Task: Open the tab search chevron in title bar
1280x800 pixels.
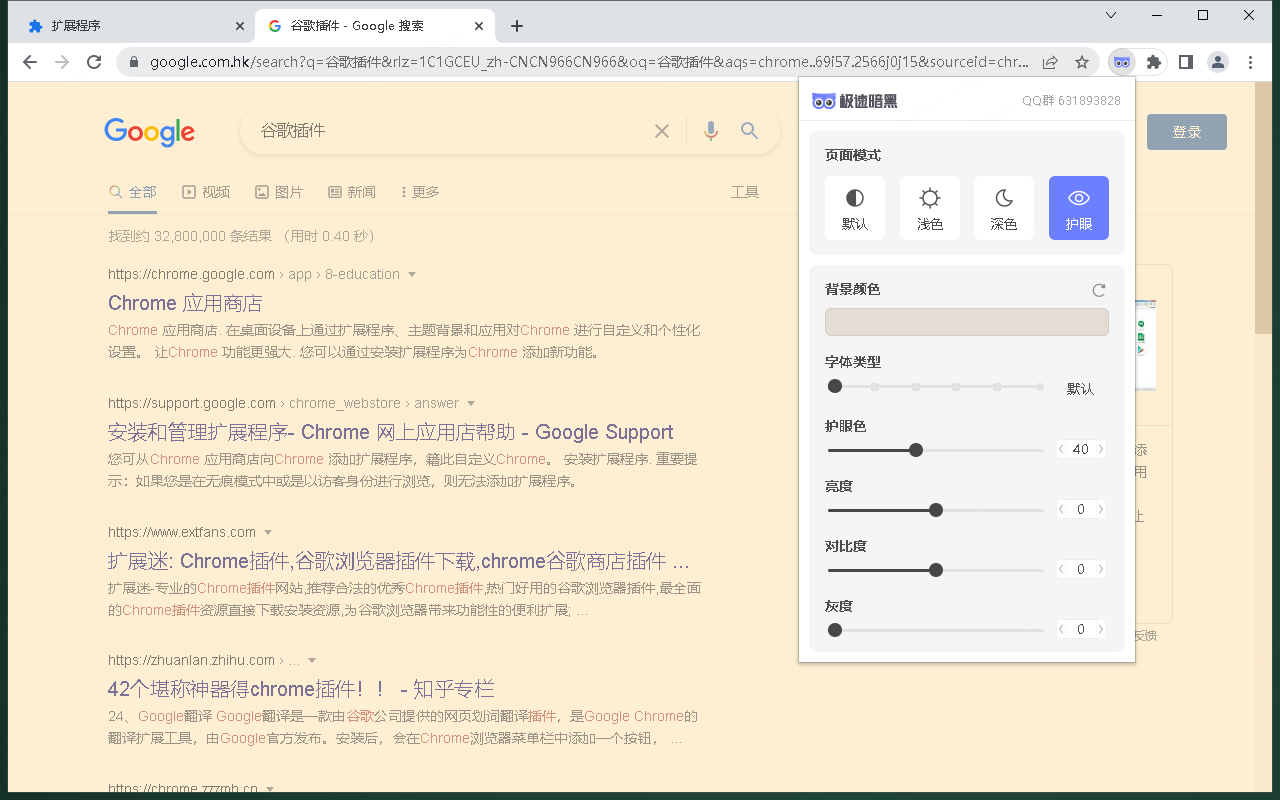Action: point(1111,15)
